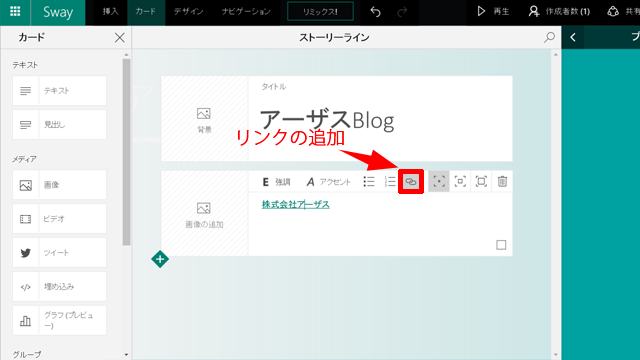The image size is (640, 360).
Task: Click the ストーリーライン heading
Action: (x=334, y=38)
